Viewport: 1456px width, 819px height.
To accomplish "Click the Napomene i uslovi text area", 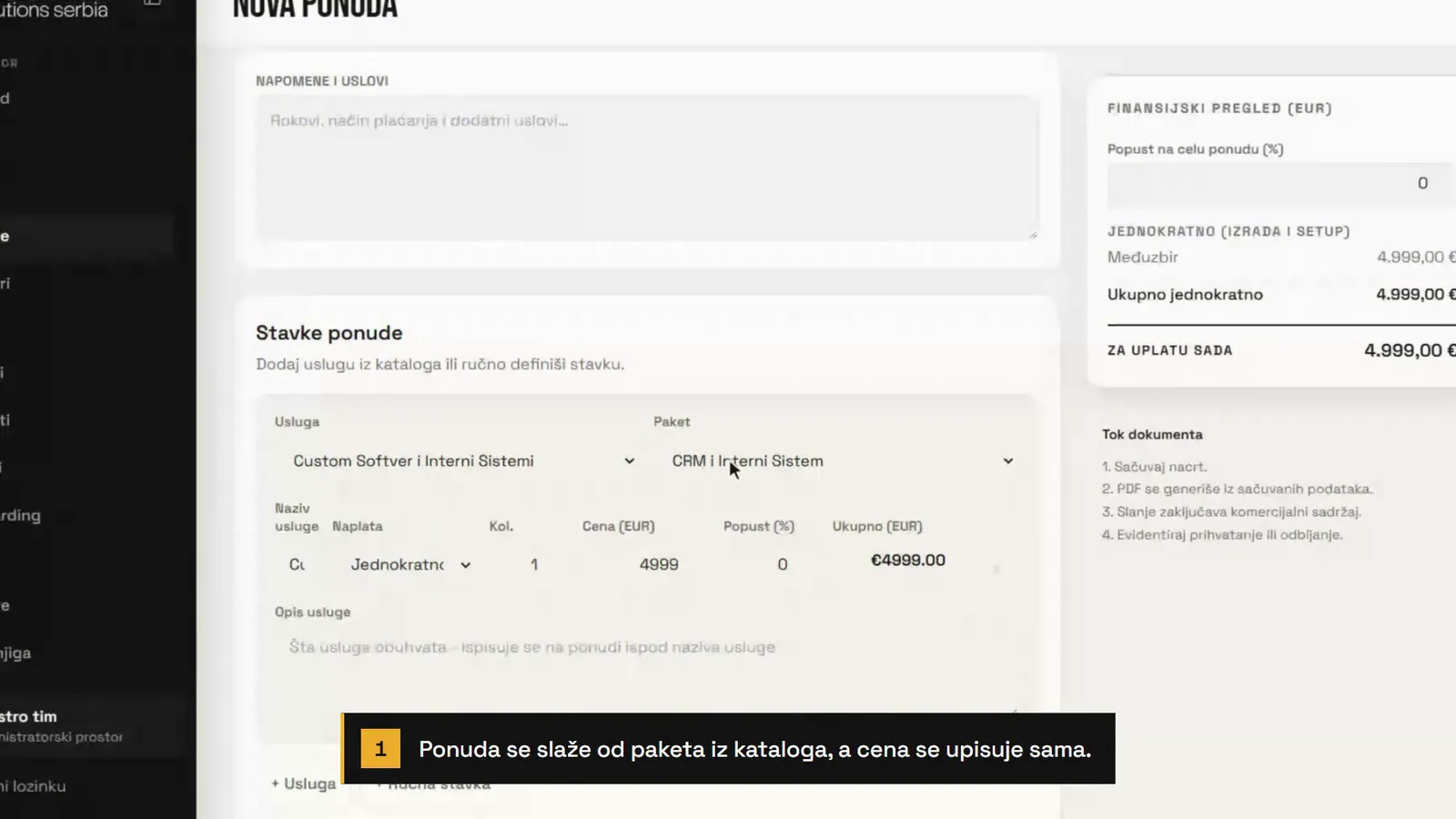I will [647, 167].
